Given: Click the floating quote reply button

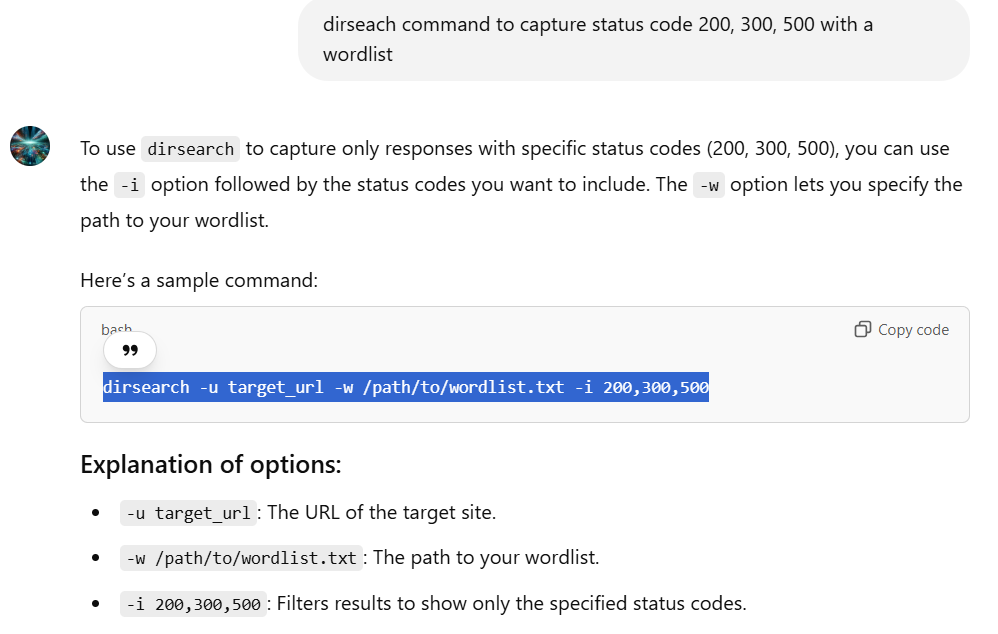Looking at the screenshot, I should [130, 350].
